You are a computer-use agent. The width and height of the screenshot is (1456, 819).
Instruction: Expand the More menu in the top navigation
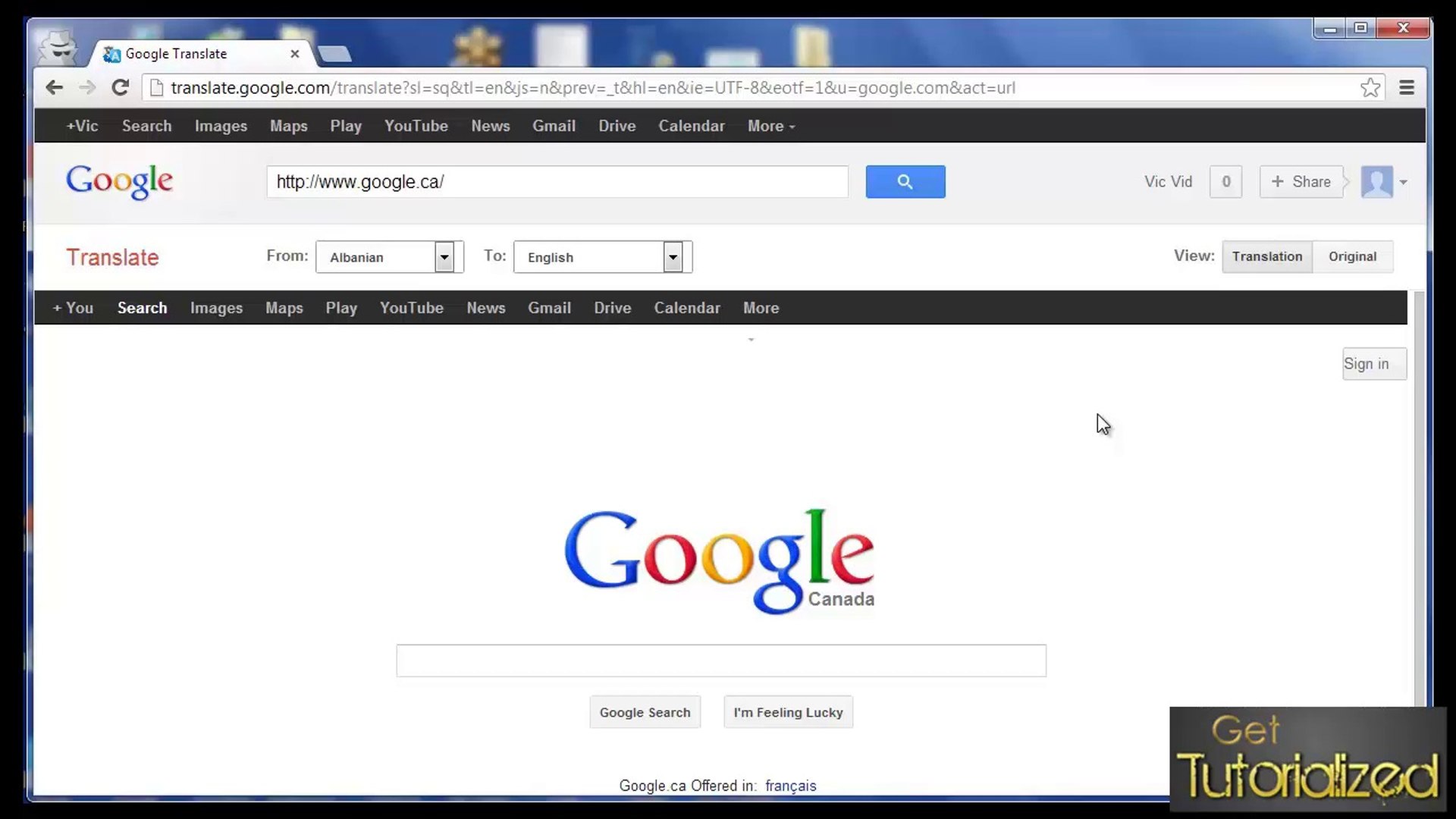point(769,126)
